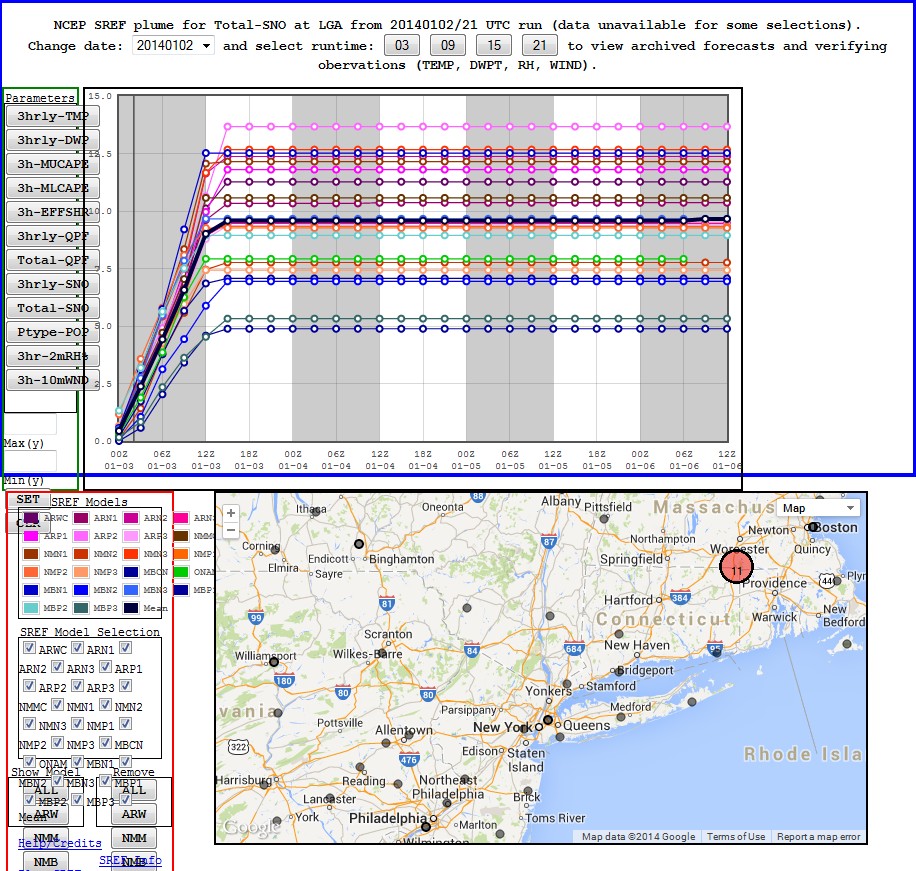Viewport: 916px width, 871px height.
Task: Uncheck the ARN1 model checkbox
Action: [77, 648]
